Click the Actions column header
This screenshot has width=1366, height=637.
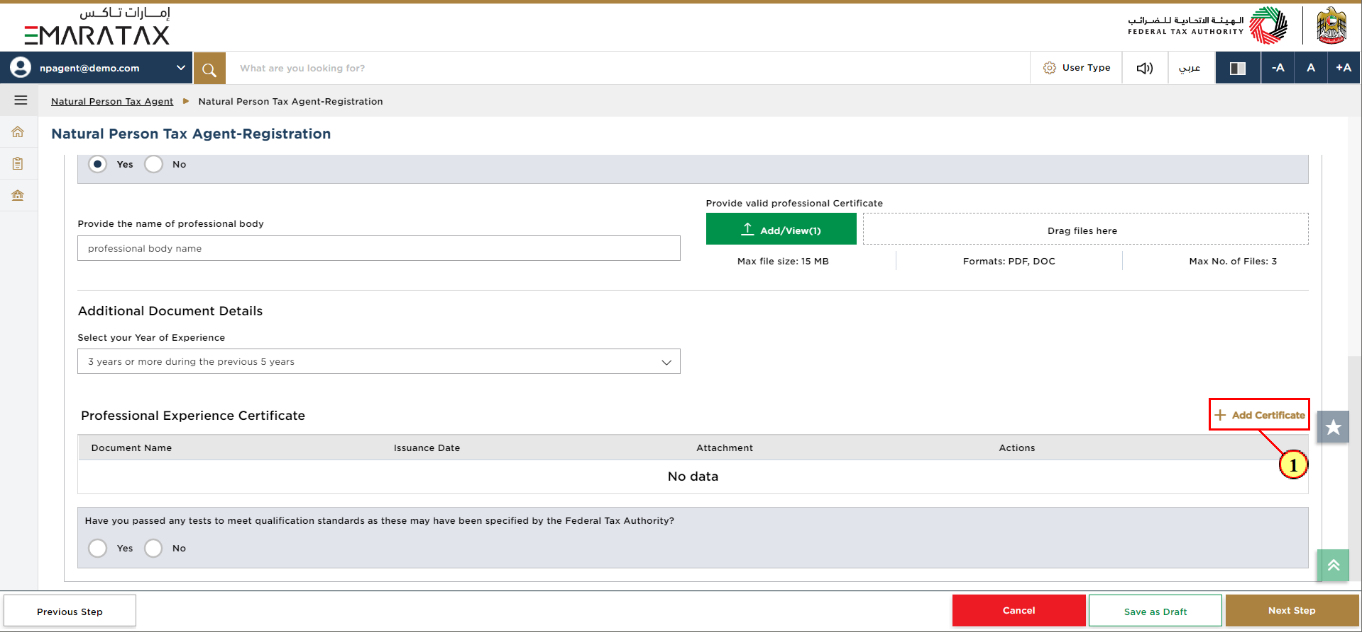1017,448
